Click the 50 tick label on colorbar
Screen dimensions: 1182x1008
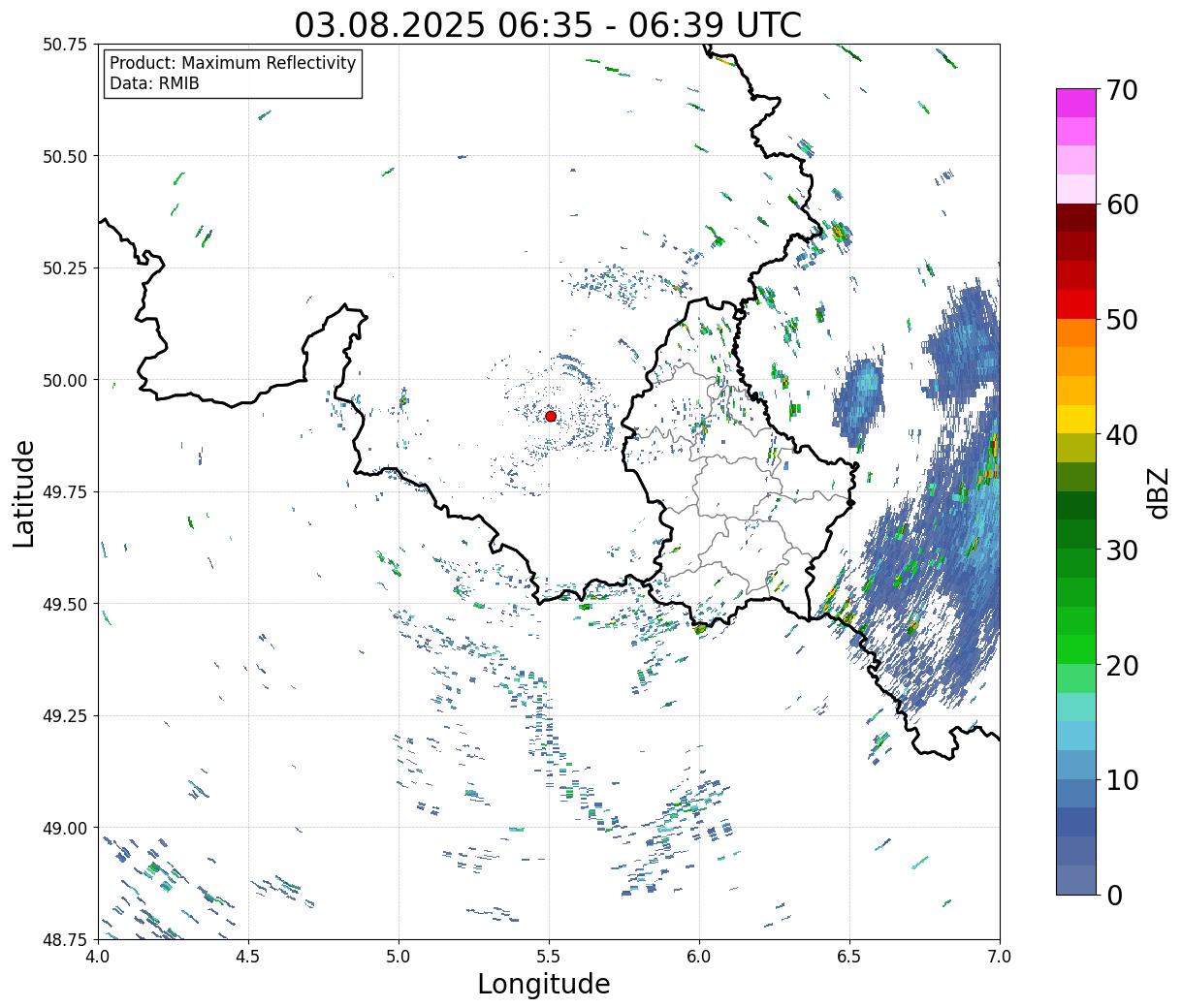coord(1121,320)
